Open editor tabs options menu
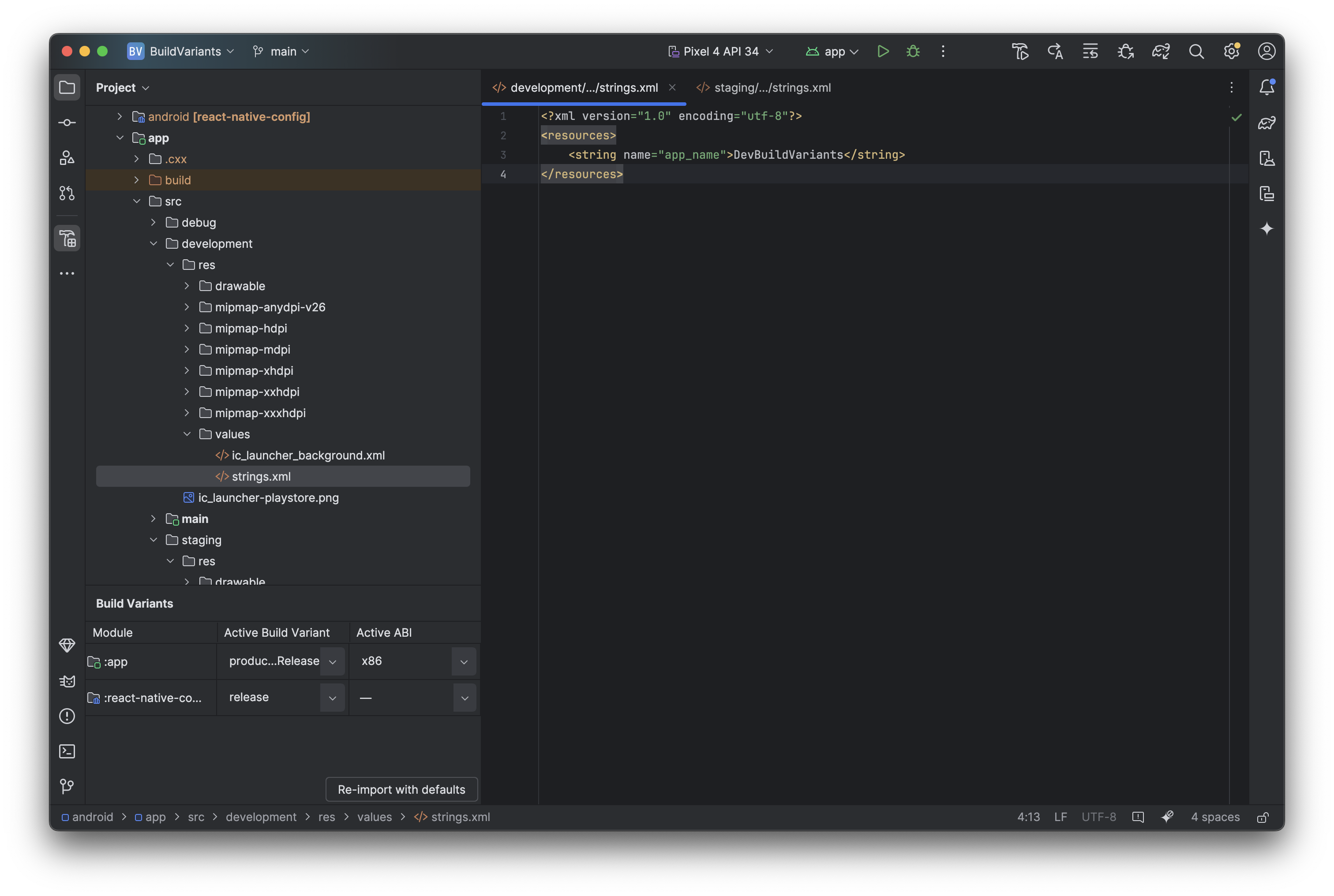This screenshot has width=1334, height=896. (x=1232, y=87)
